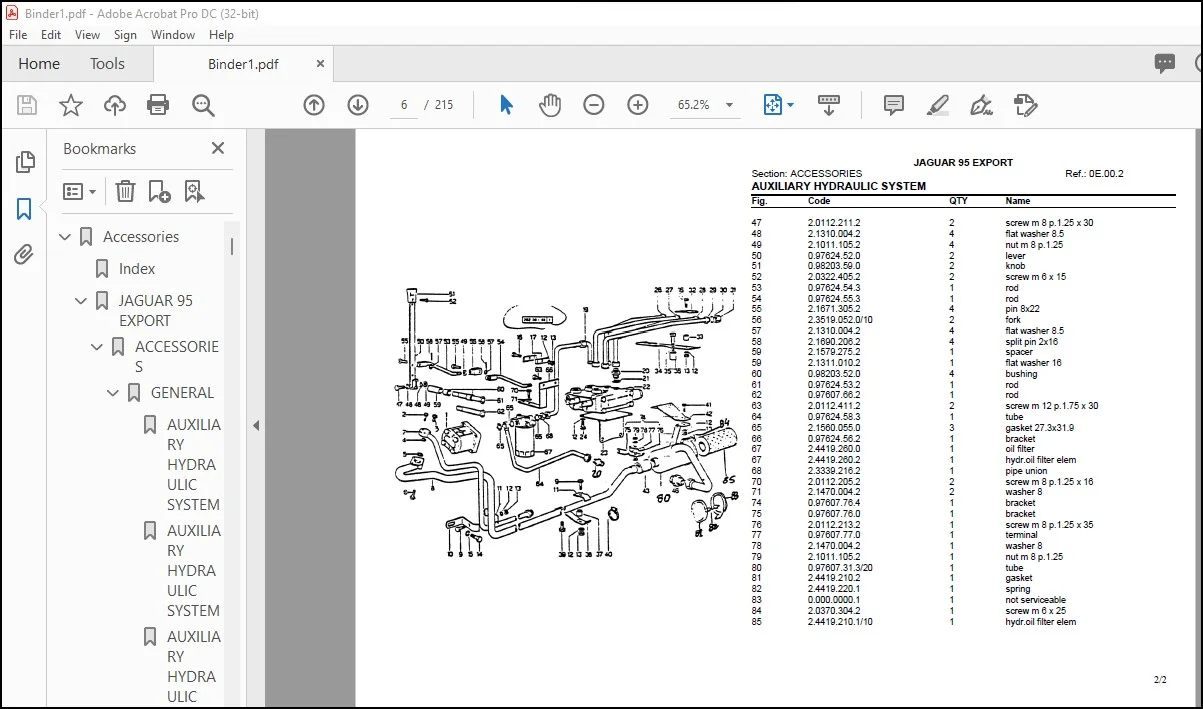
Task: Open find text magnifier icon
Action: [204, 105]
